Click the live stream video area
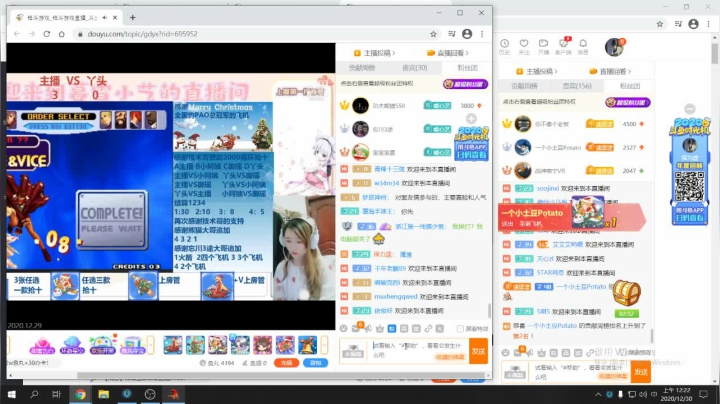The image size is (720, 404). 171,186
